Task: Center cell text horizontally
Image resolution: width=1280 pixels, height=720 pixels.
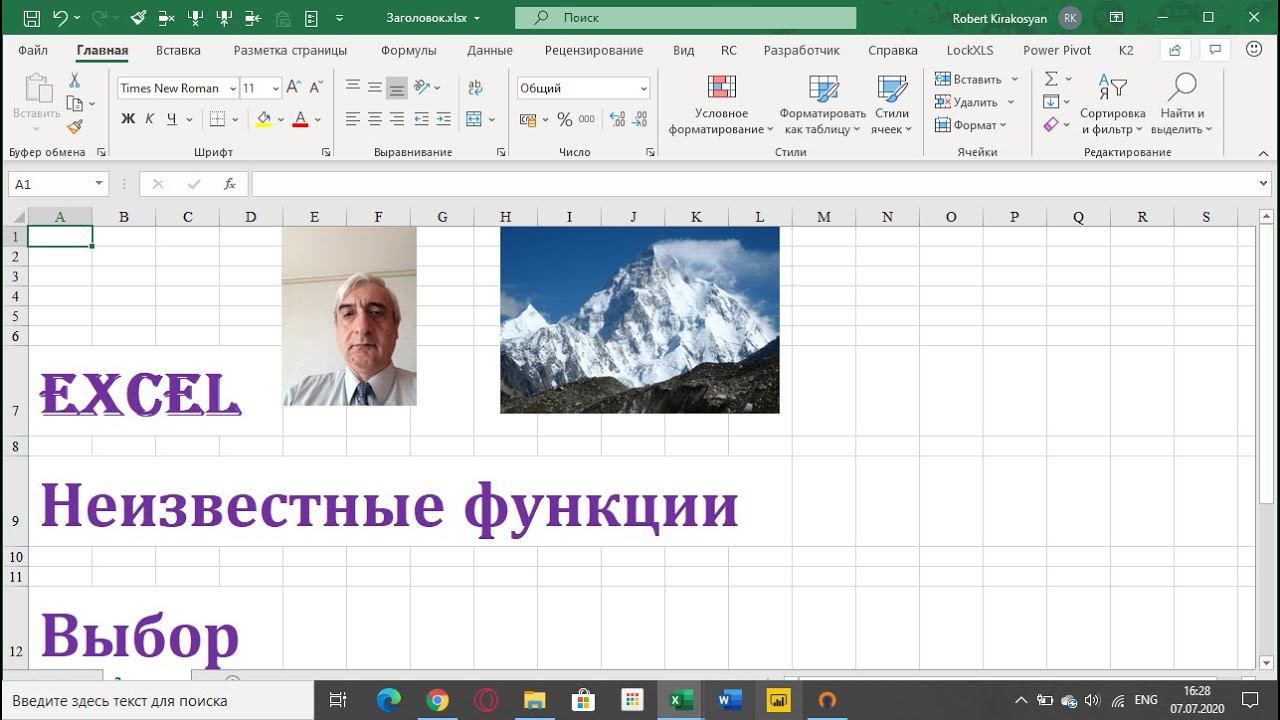Action: pos(375,119)
